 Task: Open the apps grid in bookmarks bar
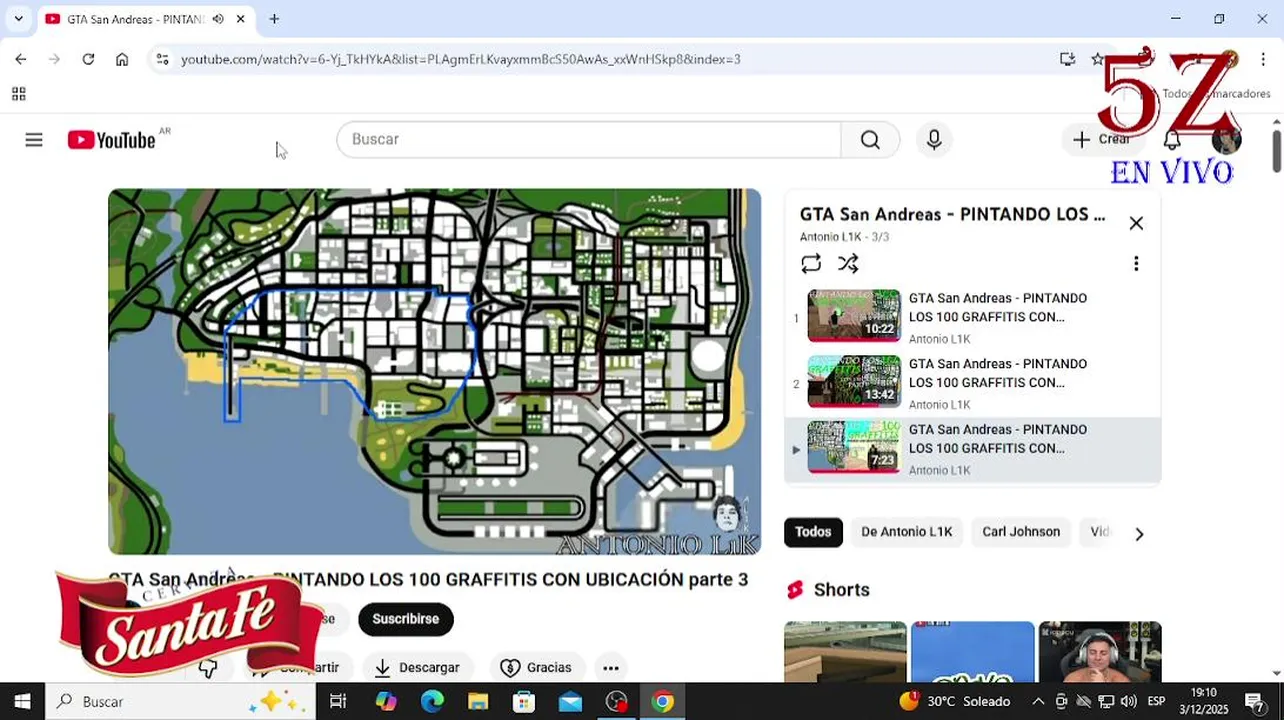[x=18, y=94]
